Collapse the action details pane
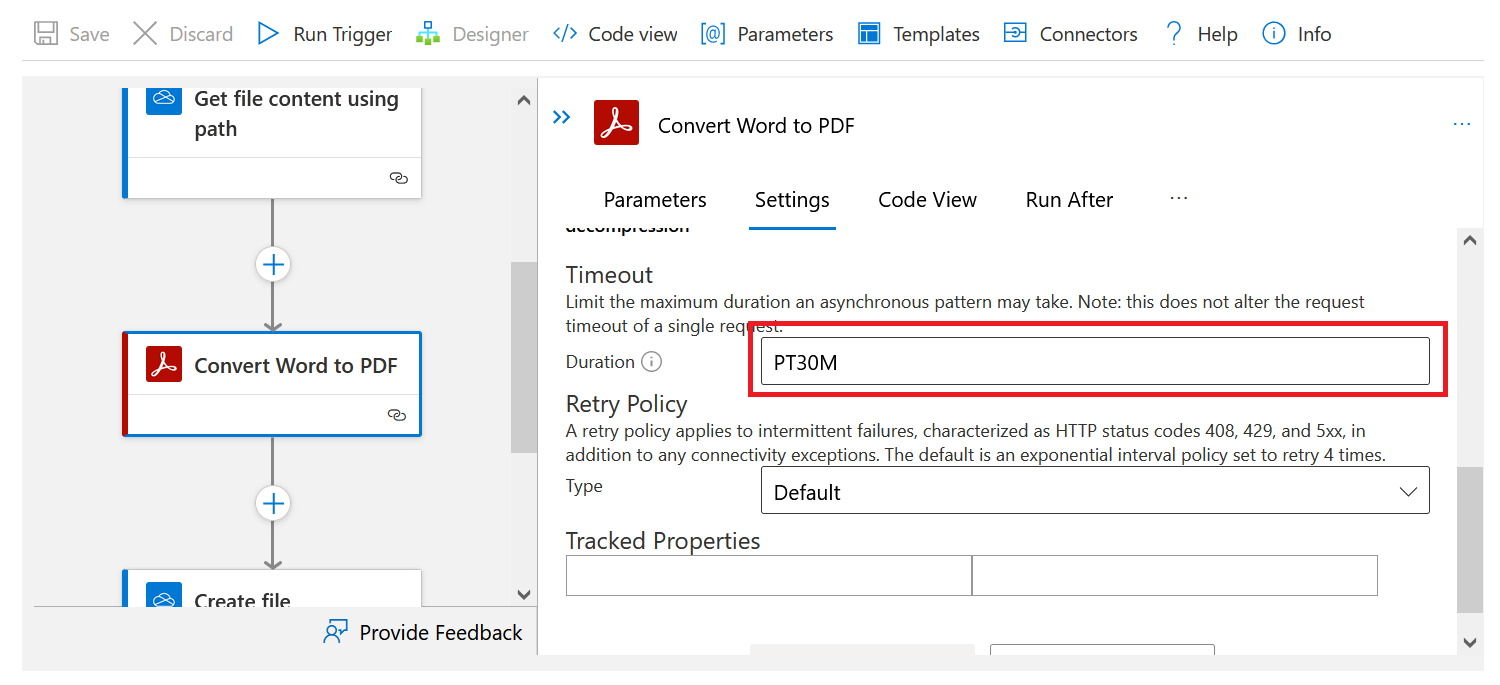The height and width of the screenshot is (685, 1500). pyautogui.click(x=562, y=117)
